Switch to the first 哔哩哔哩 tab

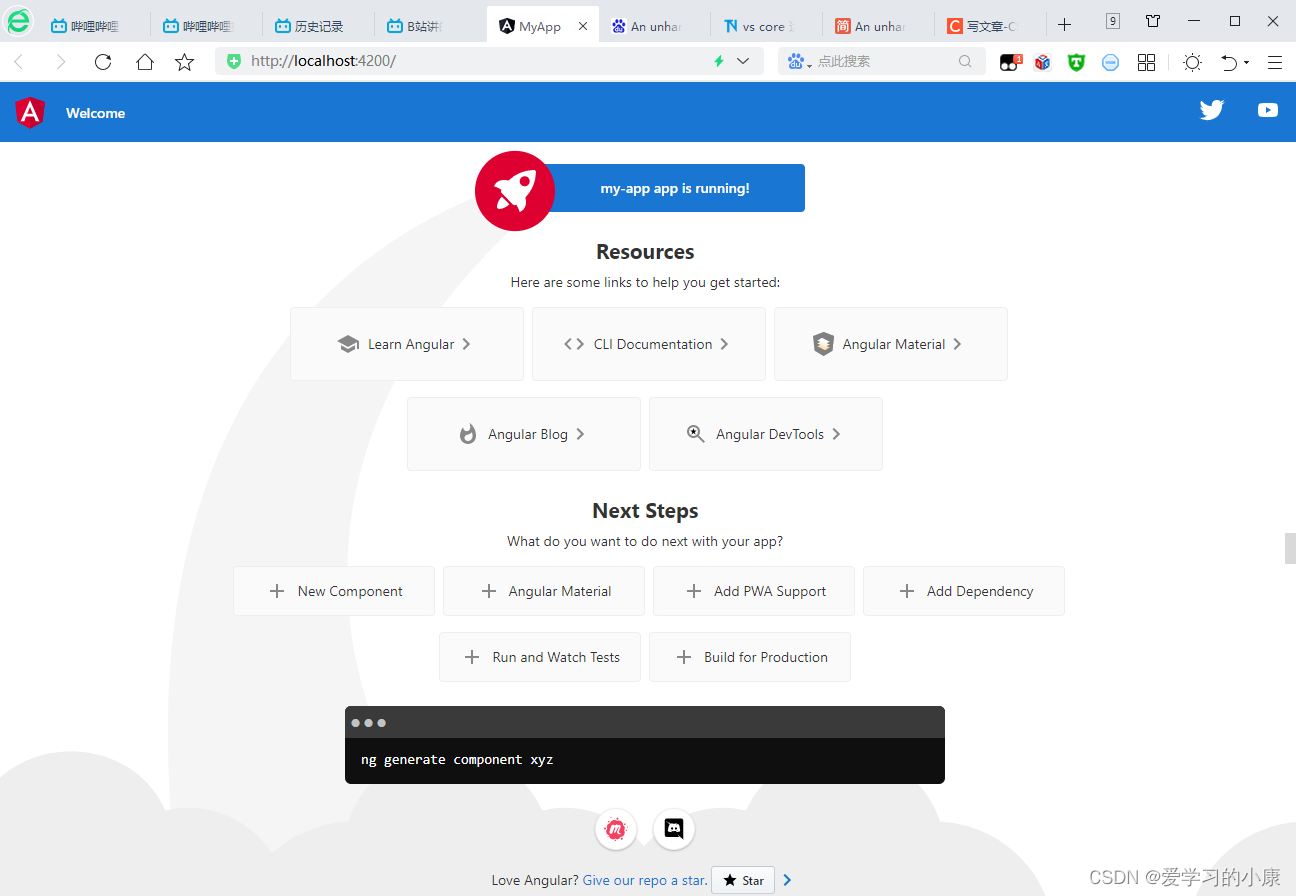[94, 26]
